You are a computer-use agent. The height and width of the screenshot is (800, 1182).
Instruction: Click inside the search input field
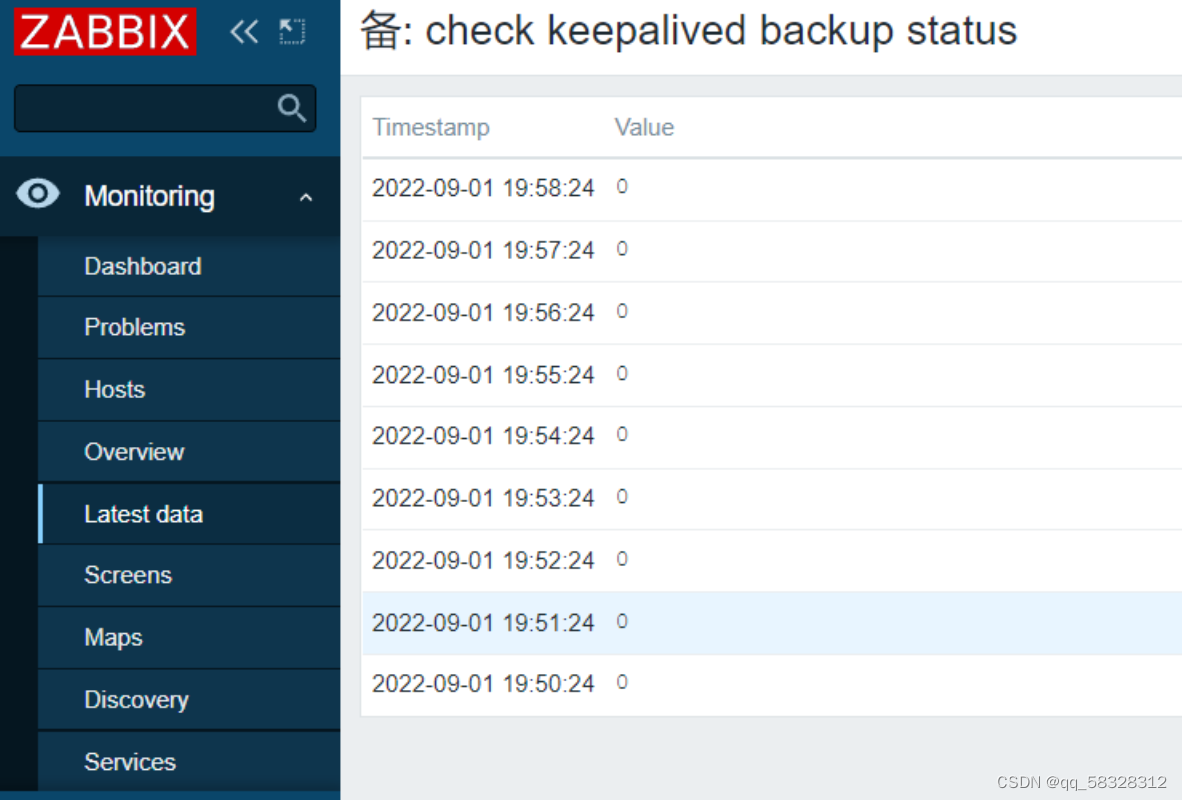pyautogui.click(x=150, y=108)
